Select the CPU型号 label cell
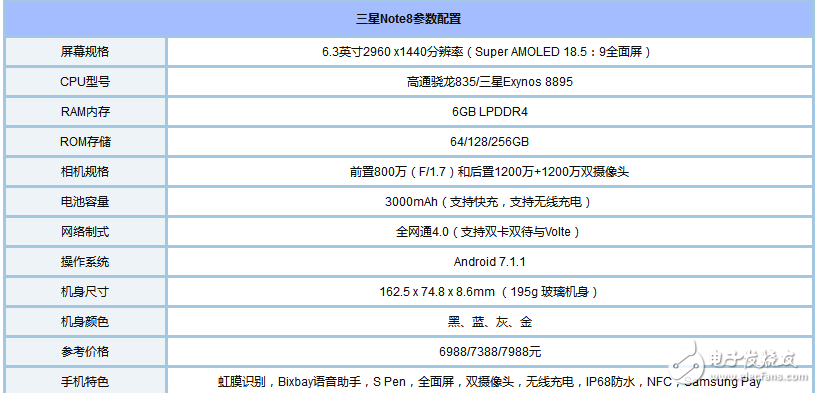The width and height of the screenshot is (816, 393). (85, 82)
